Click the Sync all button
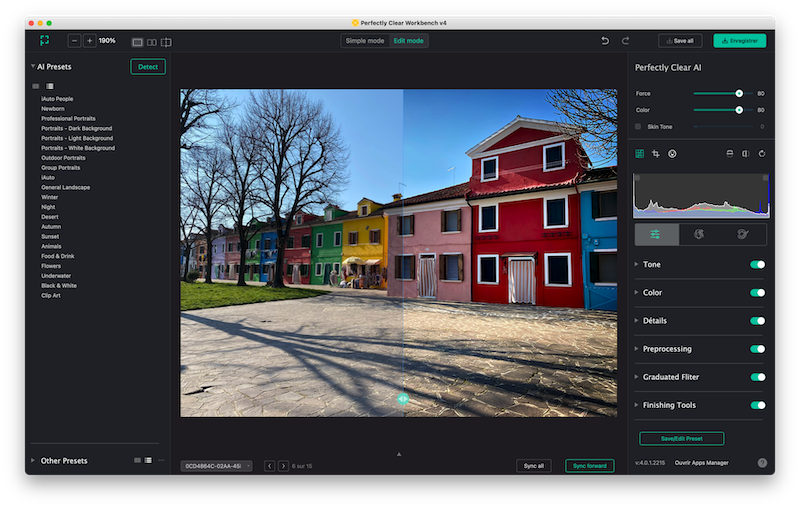Image resolution: width=800 pixels, height=508 pixels. pos(534,466)
